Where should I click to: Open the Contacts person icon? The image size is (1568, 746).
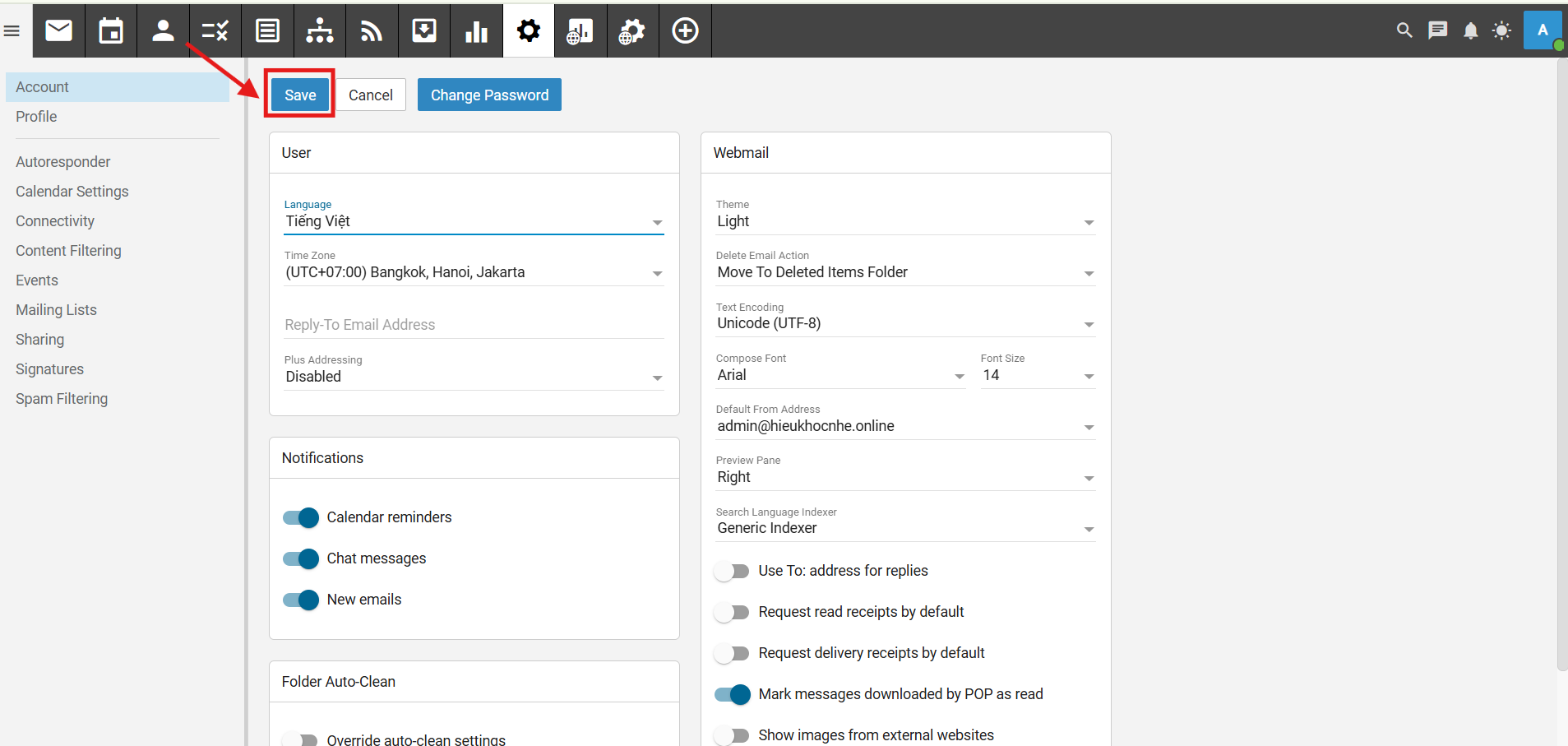point(163,31)
